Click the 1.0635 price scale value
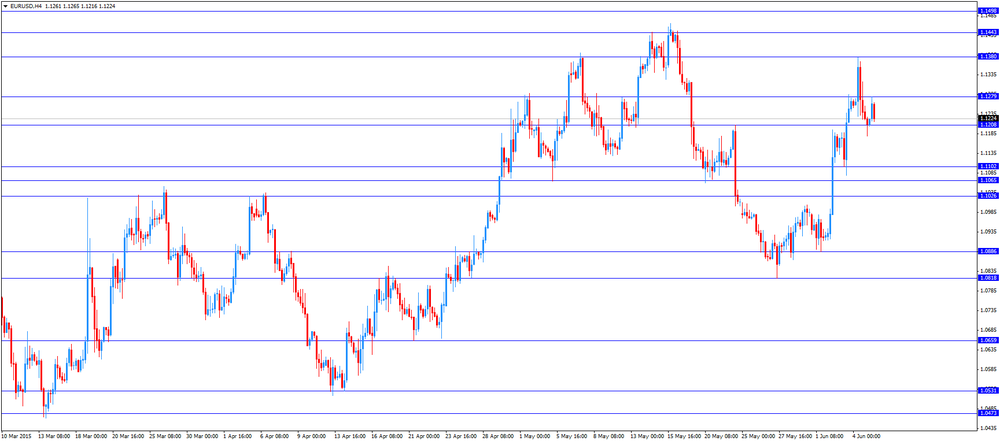Image resolution: width=1000 pixels, height=441 pixels. (x=987, y=350)
